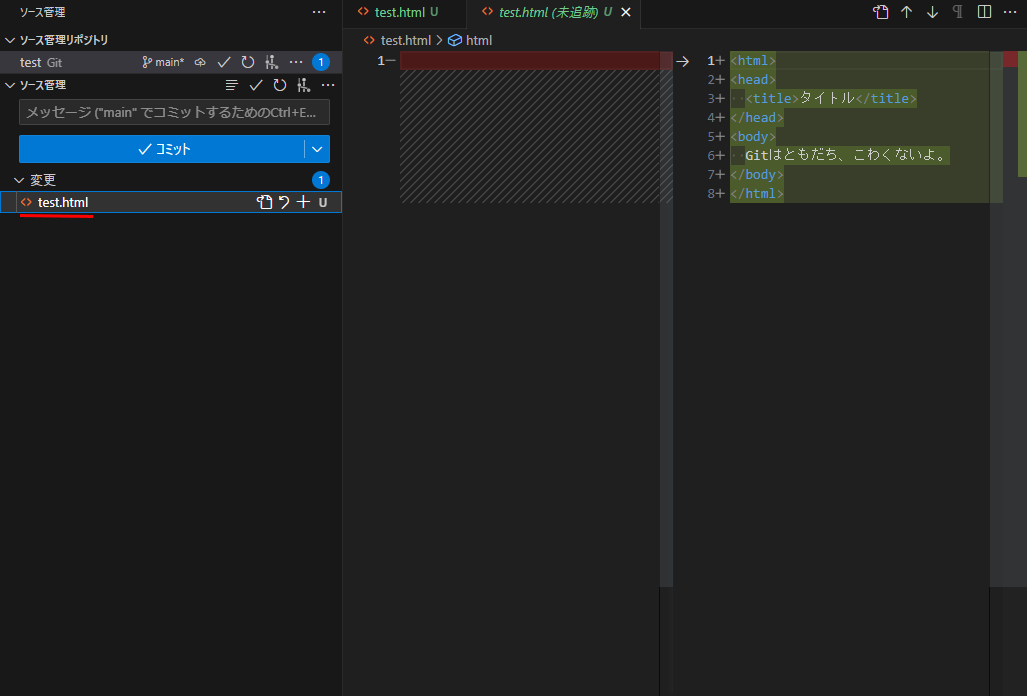
Task: Toggle the tree/list view icon in the ソース管理 section header
Action: [x=231, y=85]
